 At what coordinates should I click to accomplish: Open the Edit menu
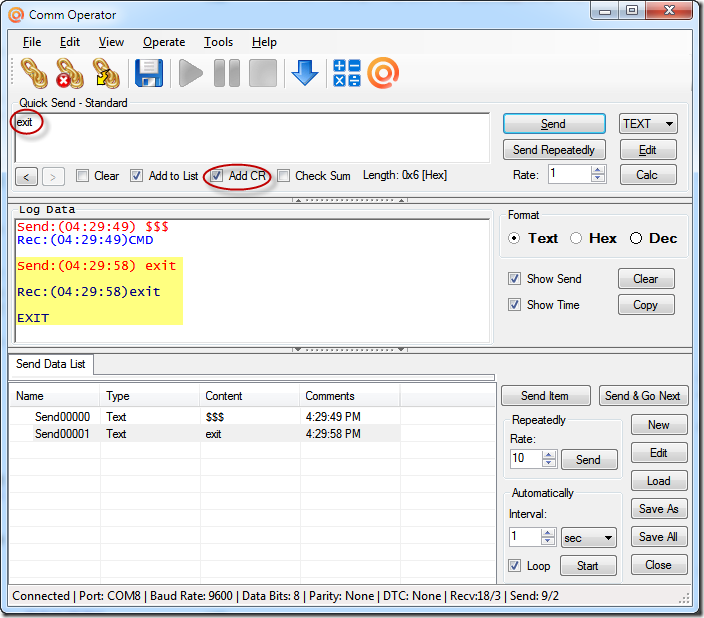pos(70,42)
